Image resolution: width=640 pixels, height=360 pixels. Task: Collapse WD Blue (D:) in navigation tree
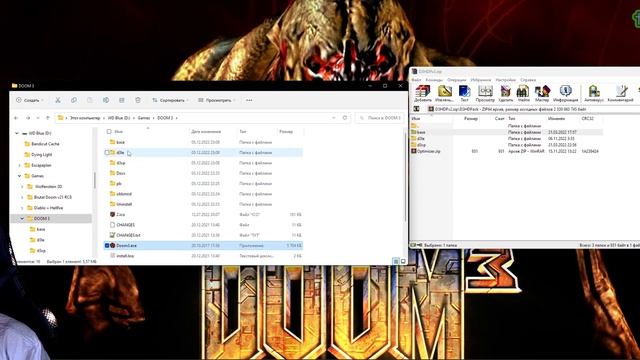[x=17, y=133]
